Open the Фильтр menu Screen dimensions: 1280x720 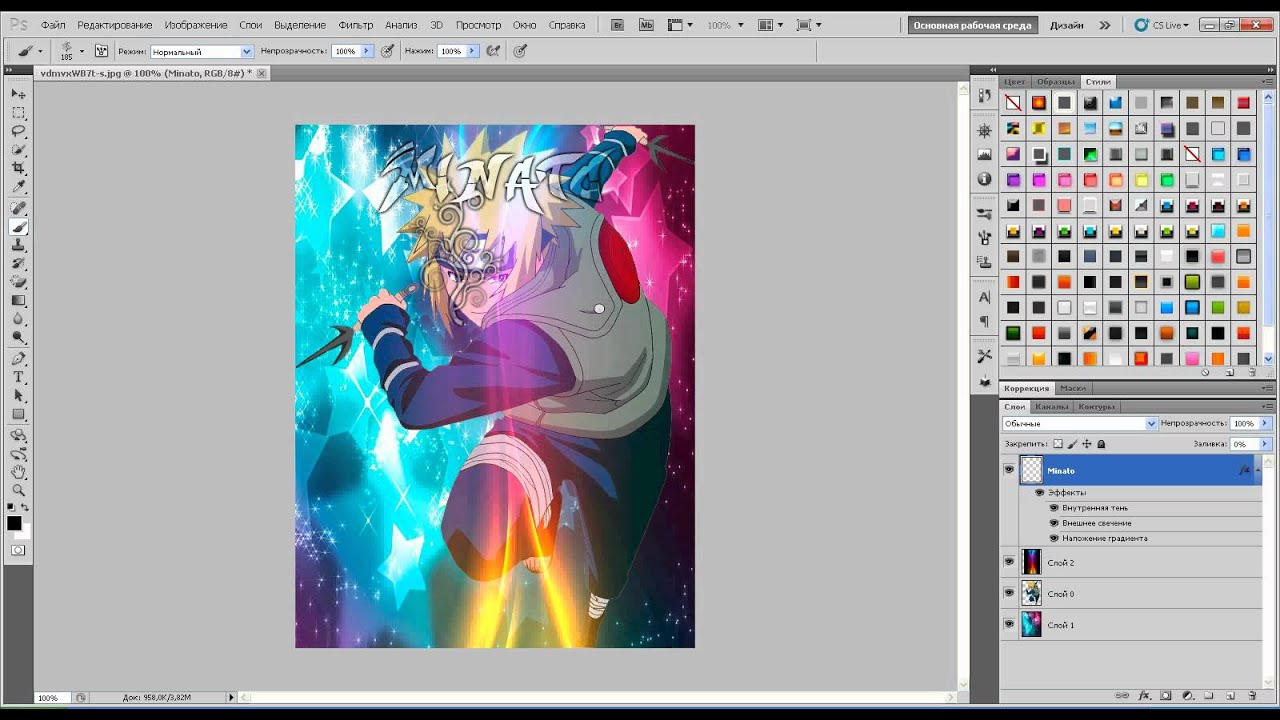355,25
